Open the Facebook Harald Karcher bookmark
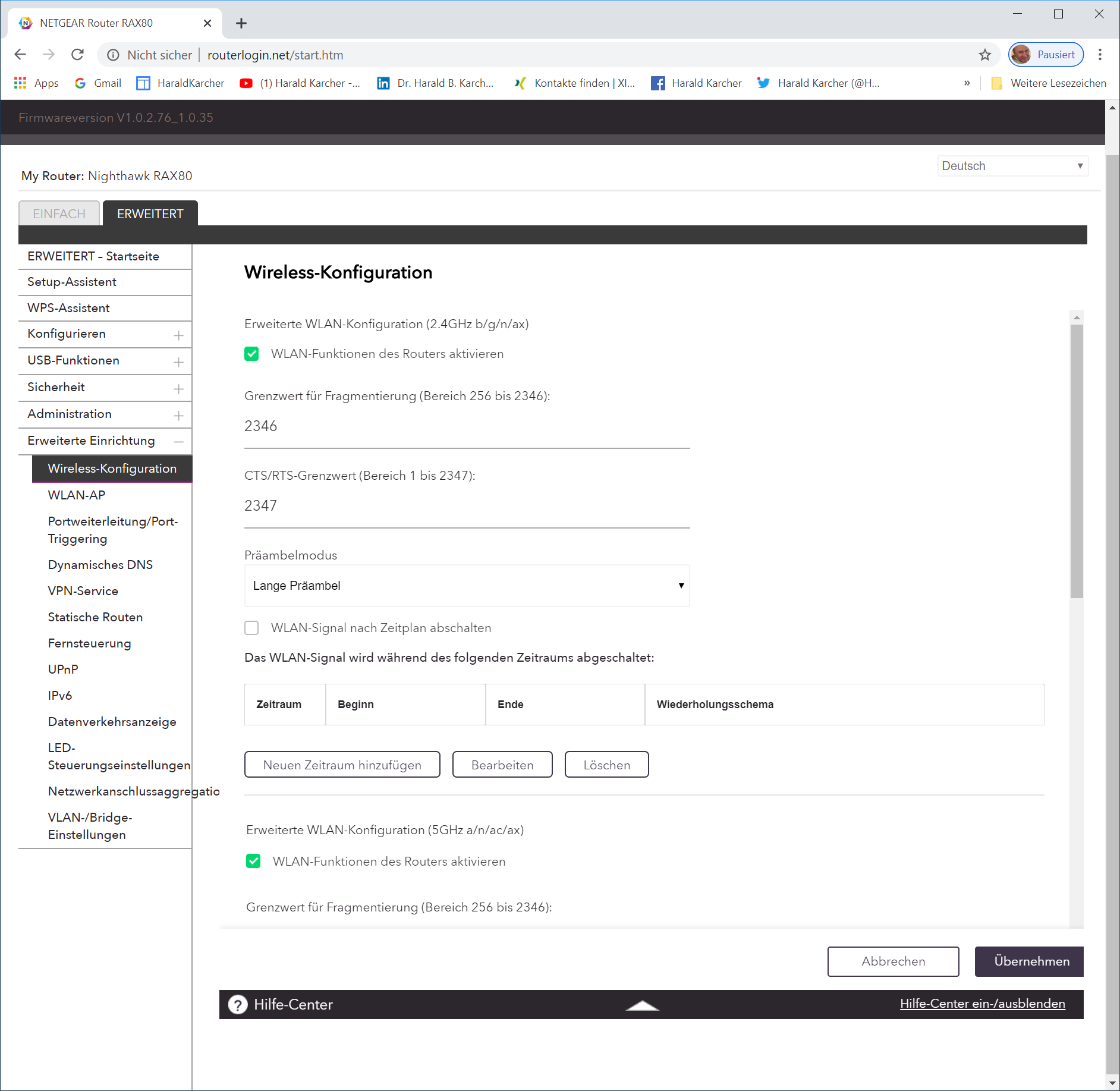The width and height of the screenshot is (1120, 1091). [x=696, y=83]
